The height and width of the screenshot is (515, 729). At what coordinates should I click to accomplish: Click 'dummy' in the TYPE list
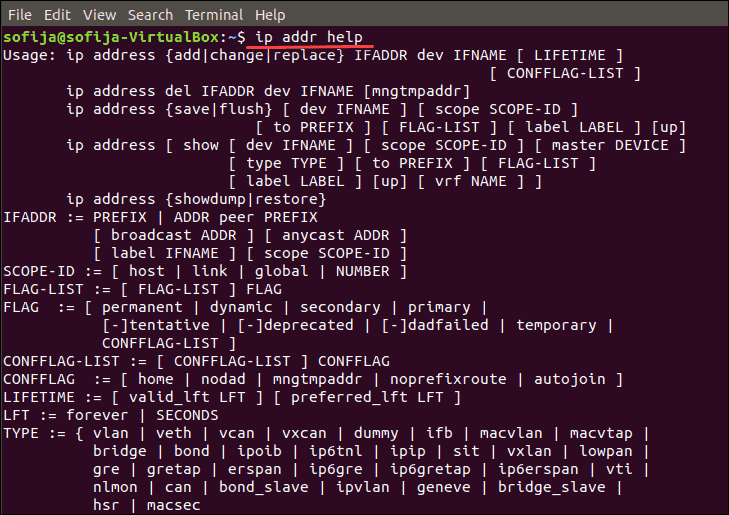376,434
